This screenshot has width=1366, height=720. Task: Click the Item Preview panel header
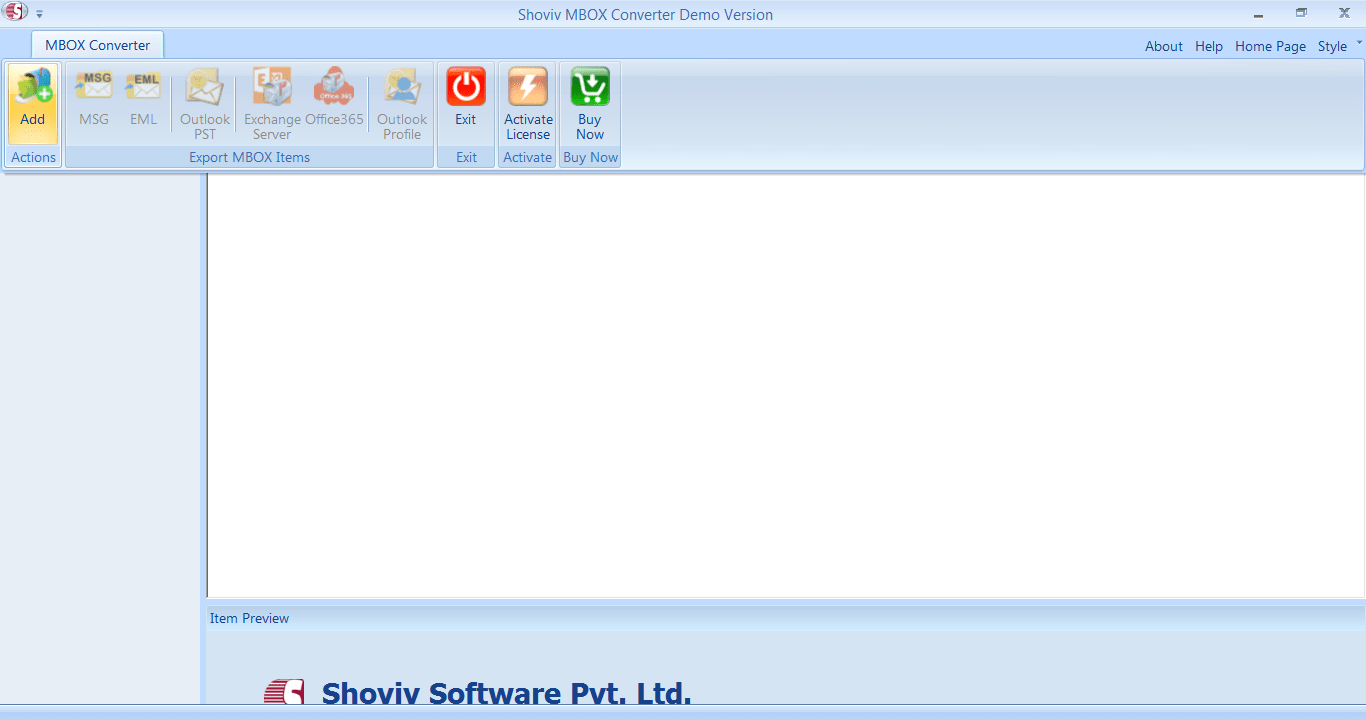(x=785, y=618)
